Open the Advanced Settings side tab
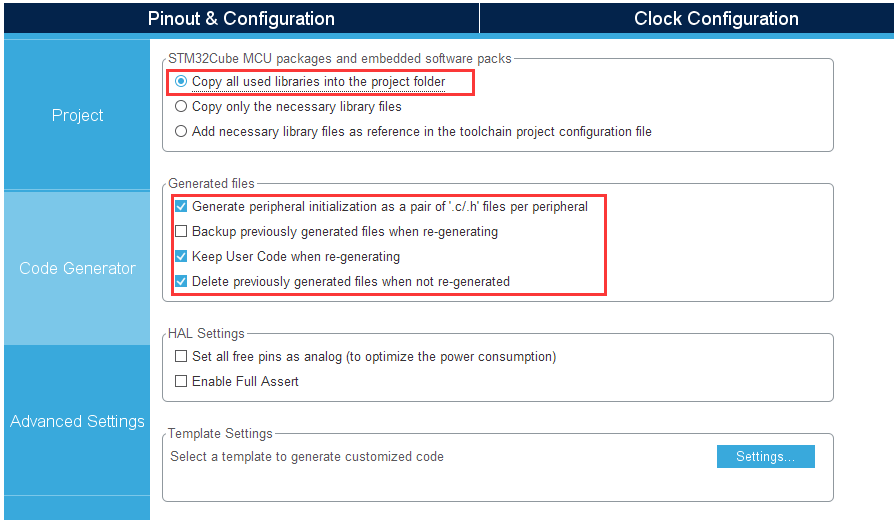The image size is (894, 520). (x=77, y=421)
